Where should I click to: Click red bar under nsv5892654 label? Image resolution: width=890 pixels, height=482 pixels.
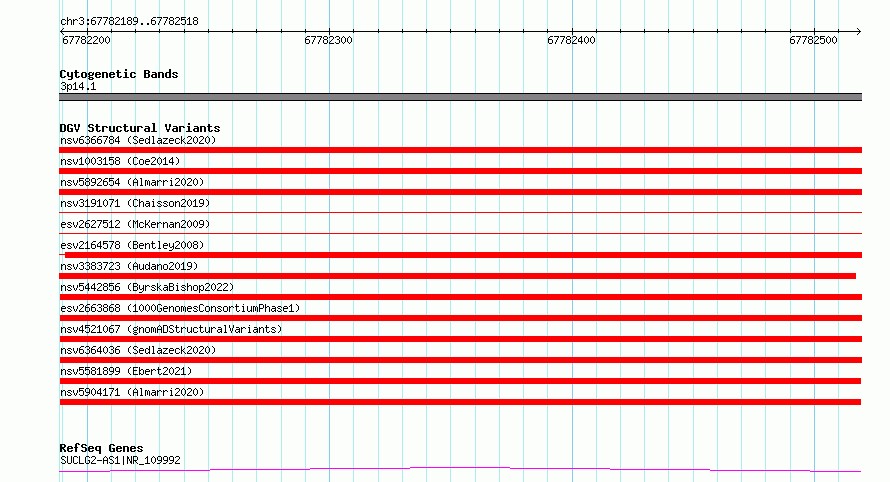pyautogui.click(x=460, y=192)
